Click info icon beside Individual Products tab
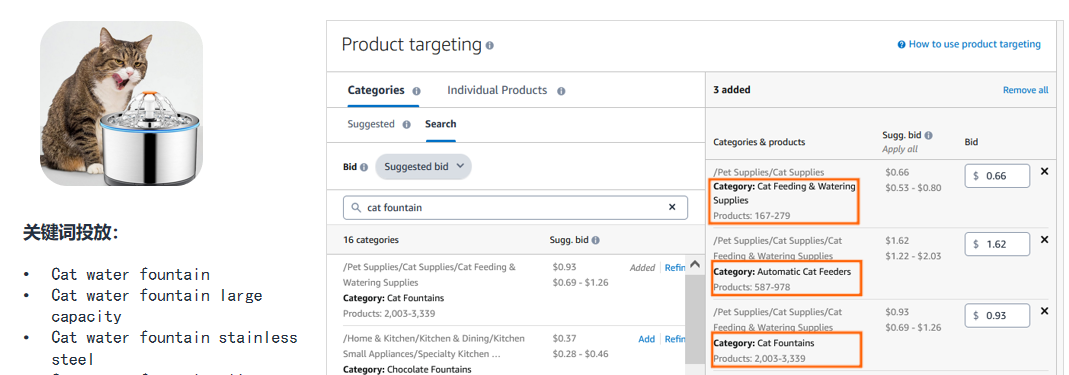The height and width of the screenshot is (375, 1069). tap(561, 91)
